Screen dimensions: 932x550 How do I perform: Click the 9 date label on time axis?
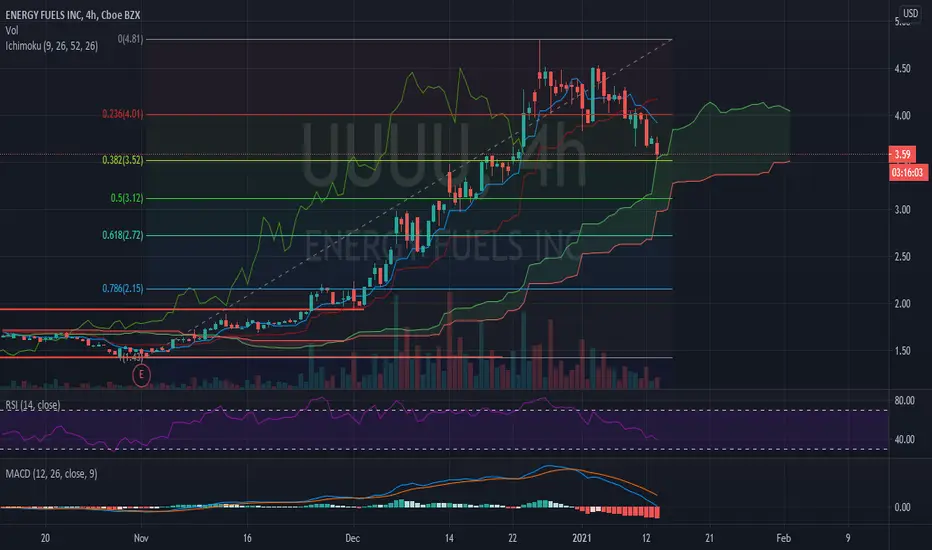click(x=848, y=538)
